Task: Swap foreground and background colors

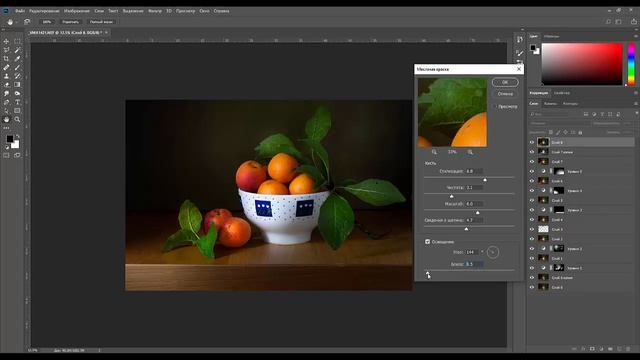Action: (18, 136)
